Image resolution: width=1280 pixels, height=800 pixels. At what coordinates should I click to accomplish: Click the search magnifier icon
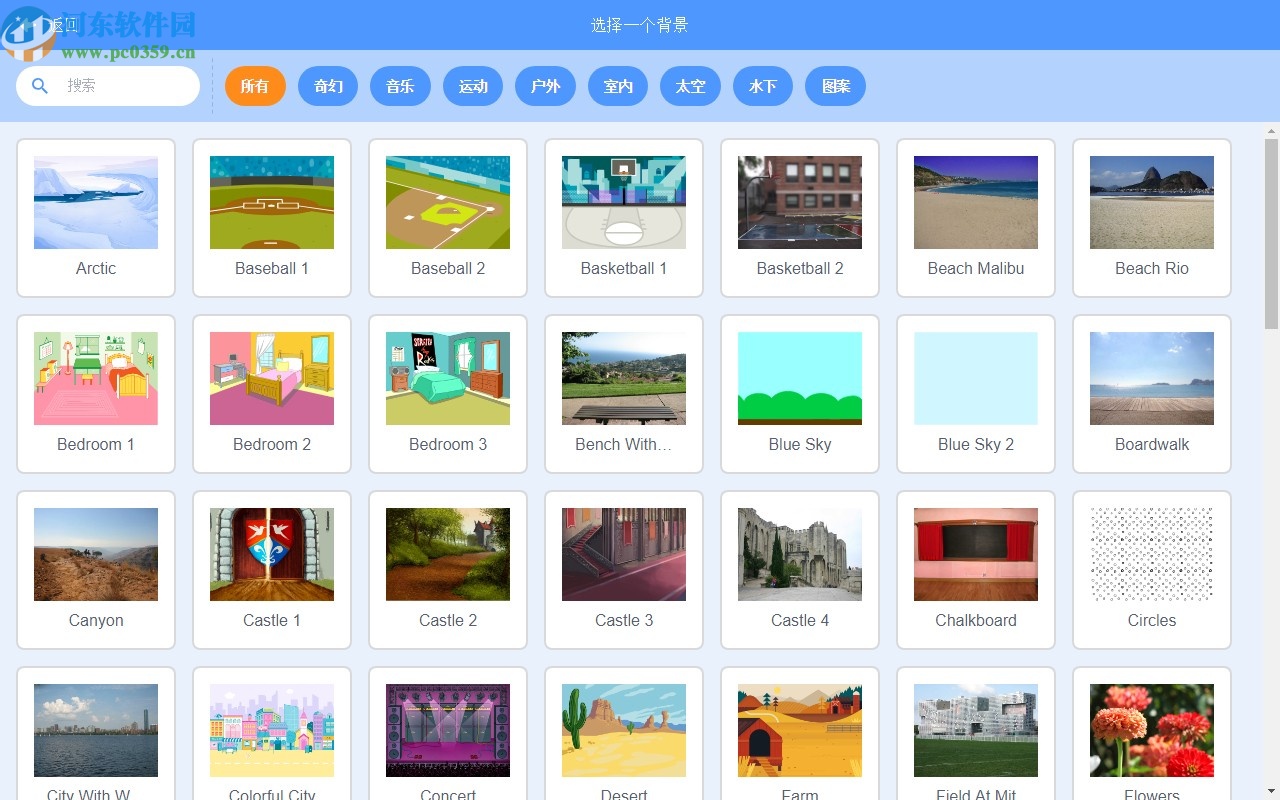click(x=39, y=86)
